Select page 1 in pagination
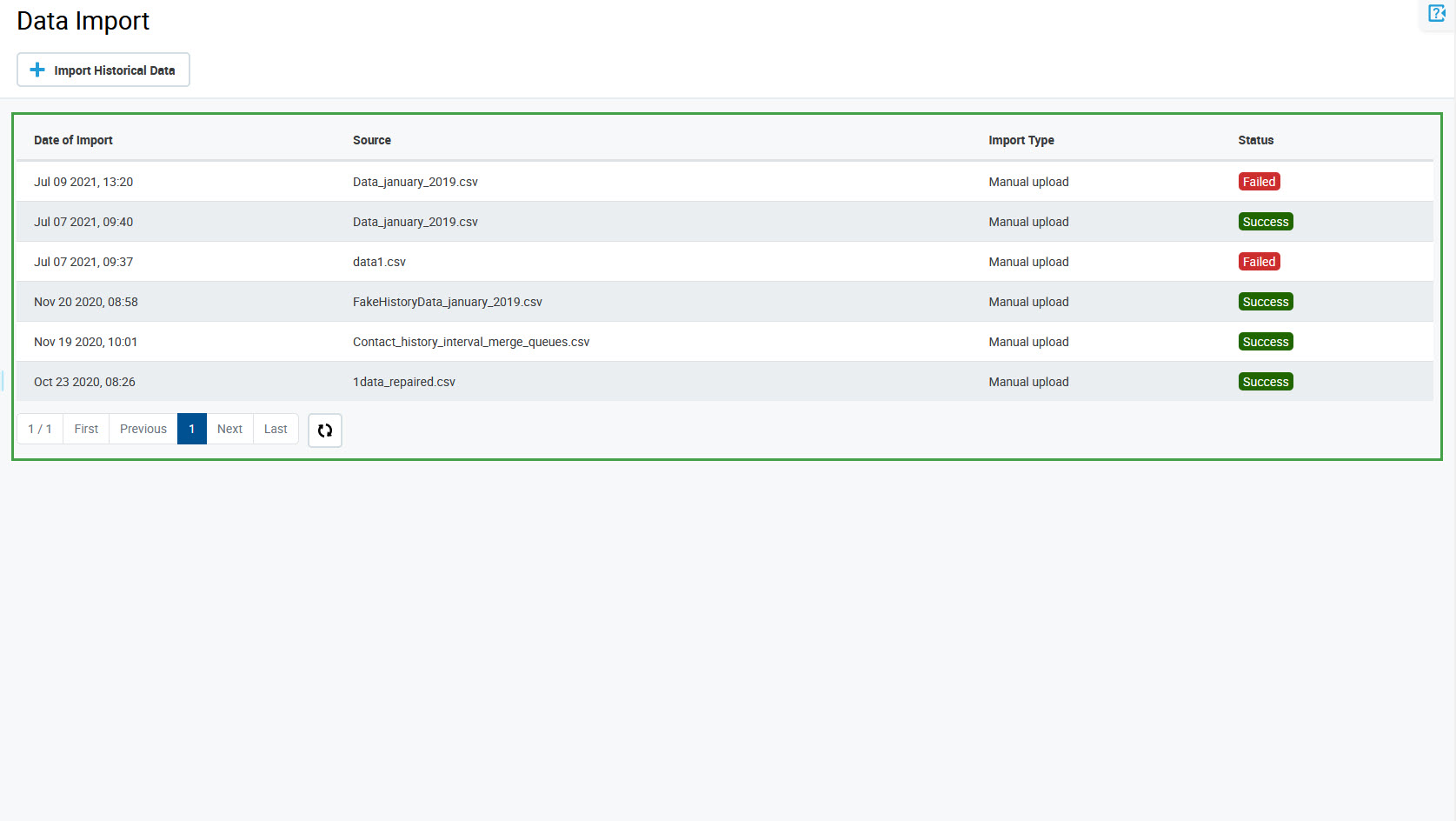 (192, 429)
